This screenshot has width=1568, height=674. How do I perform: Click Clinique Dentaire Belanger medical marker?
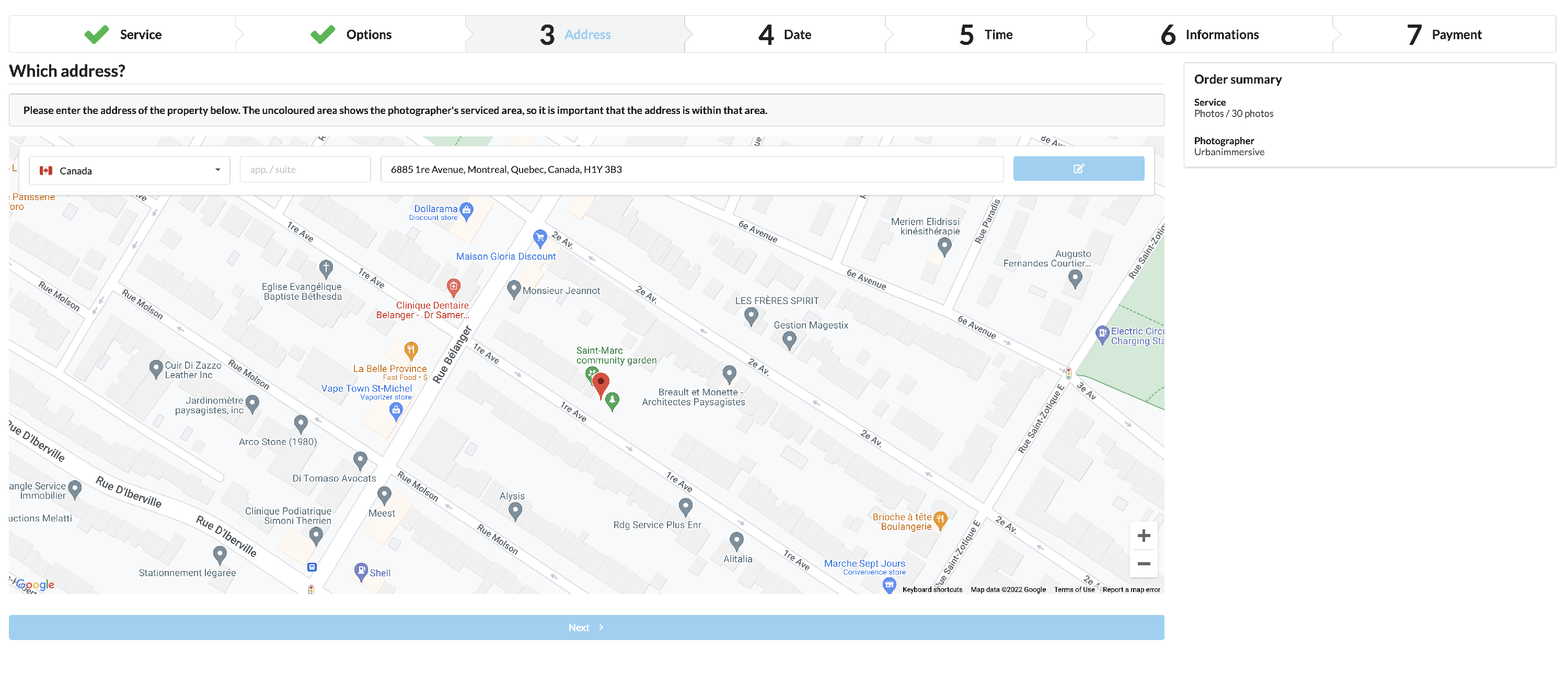(x=454, y=286)
